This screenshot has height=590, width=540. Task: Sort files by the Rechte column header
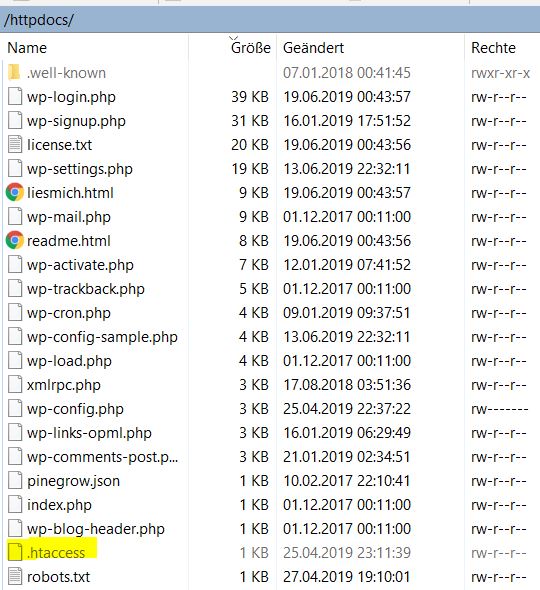point(493,48)
